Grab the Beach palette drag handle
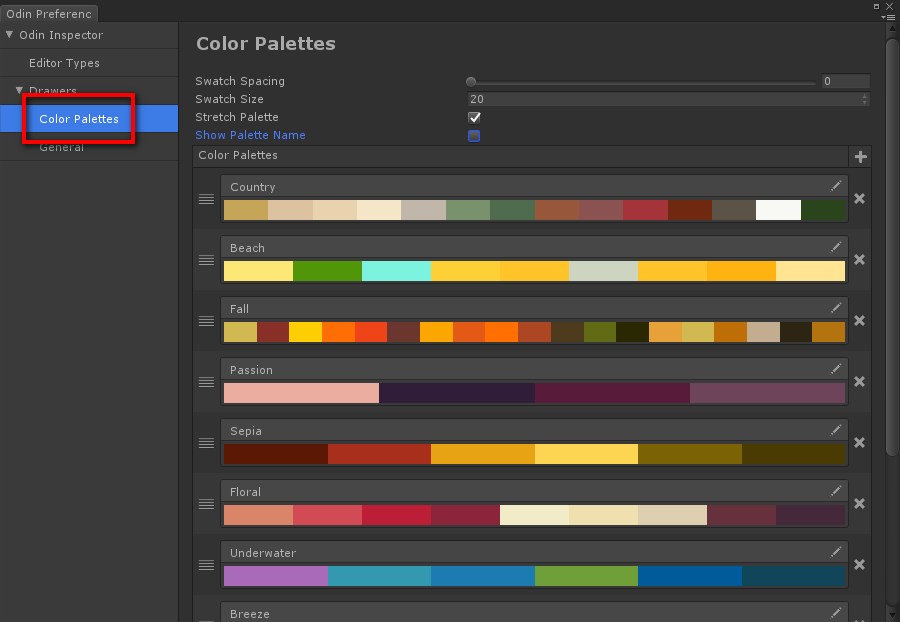The width and height of the screenshot is (900, 622). (206, 260)
